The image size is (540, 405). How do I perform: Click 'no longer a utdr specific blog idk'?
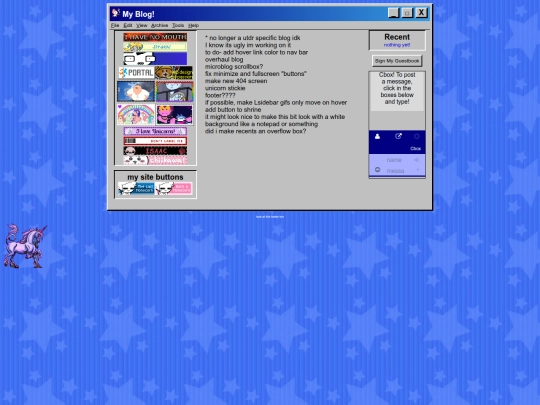point(255,38)
